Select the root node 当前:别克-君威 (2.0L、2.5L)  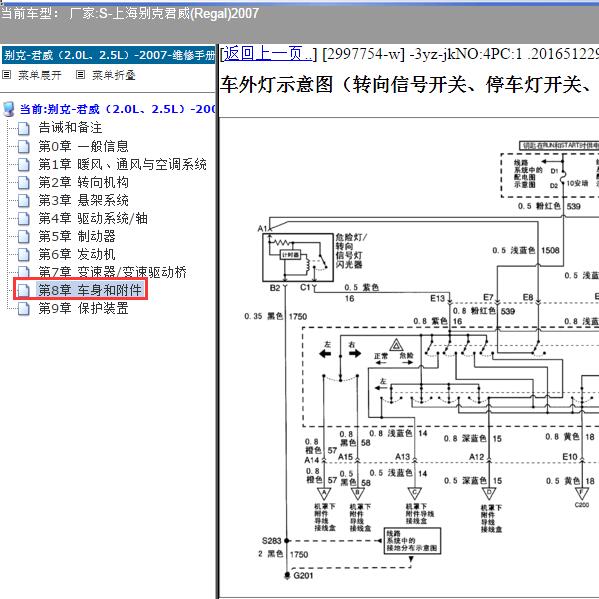click(117, 109)
